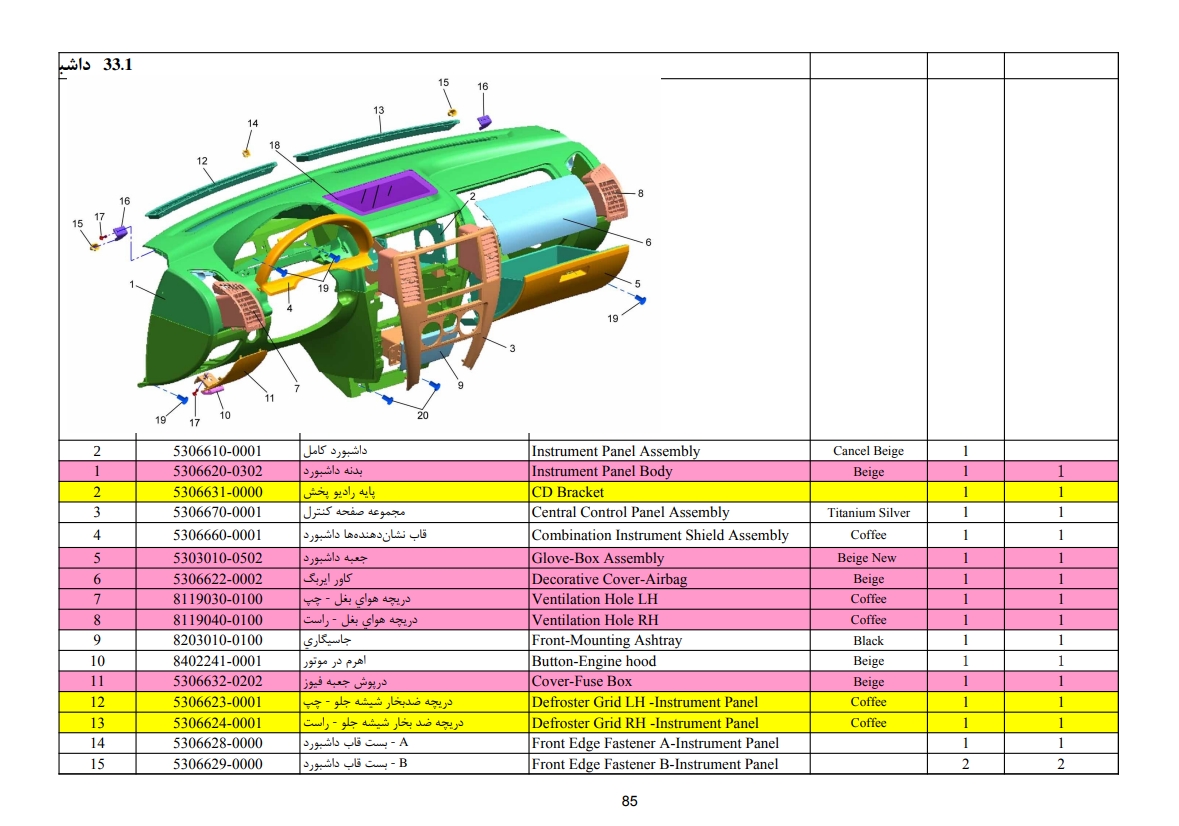Select 'Instrument Panel Body' text
This screenshot has width=1179, height=826.
coord(602,471)
